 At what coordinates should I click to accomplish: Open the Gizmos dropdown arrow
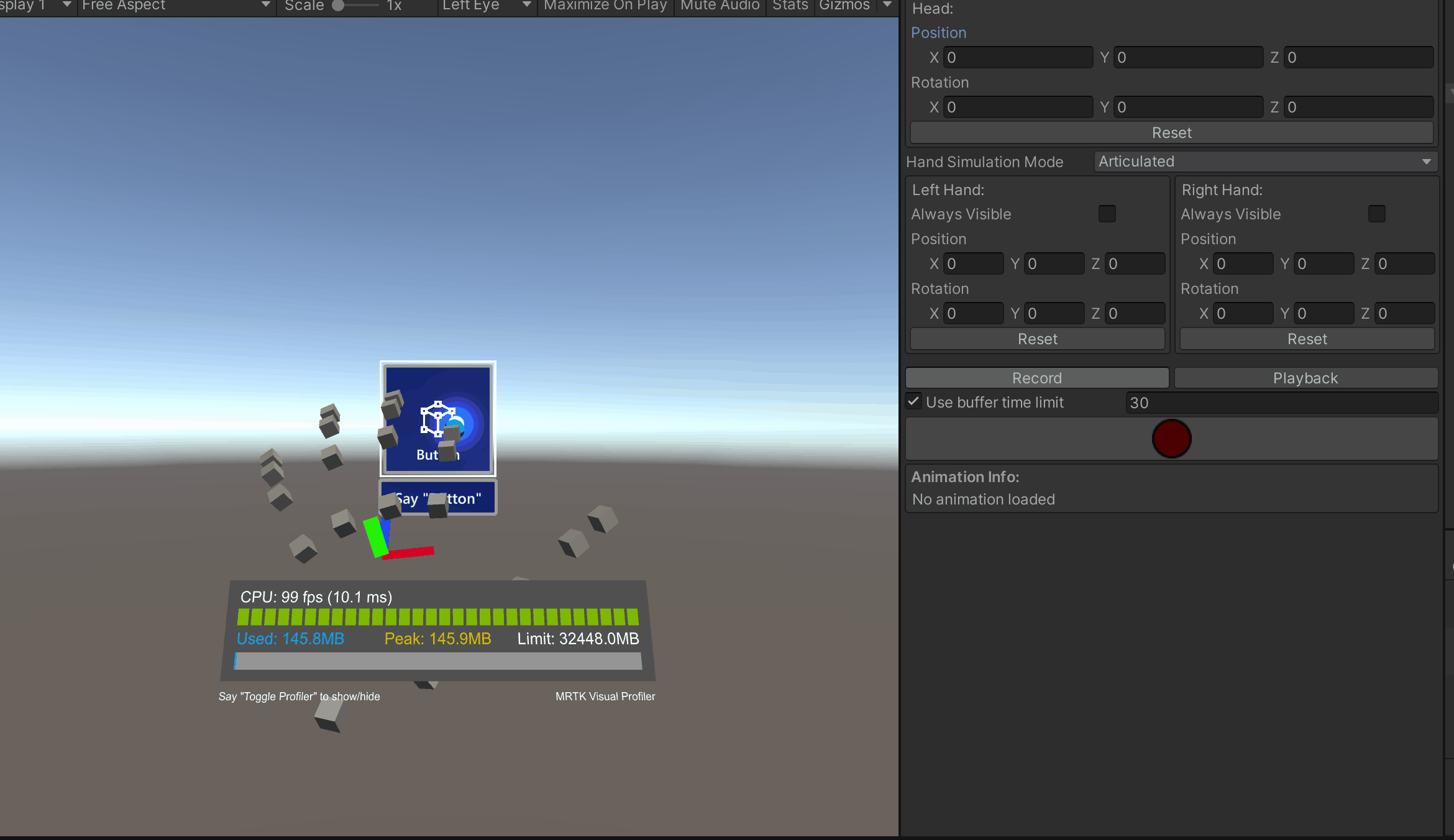point(887,6)
